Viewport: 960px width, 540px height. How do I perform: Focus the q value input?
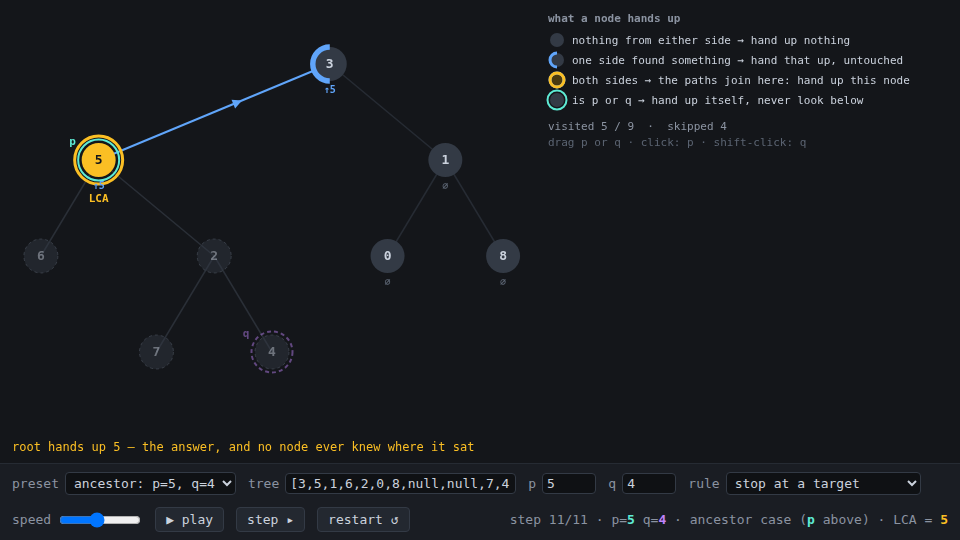pos(649,484)
